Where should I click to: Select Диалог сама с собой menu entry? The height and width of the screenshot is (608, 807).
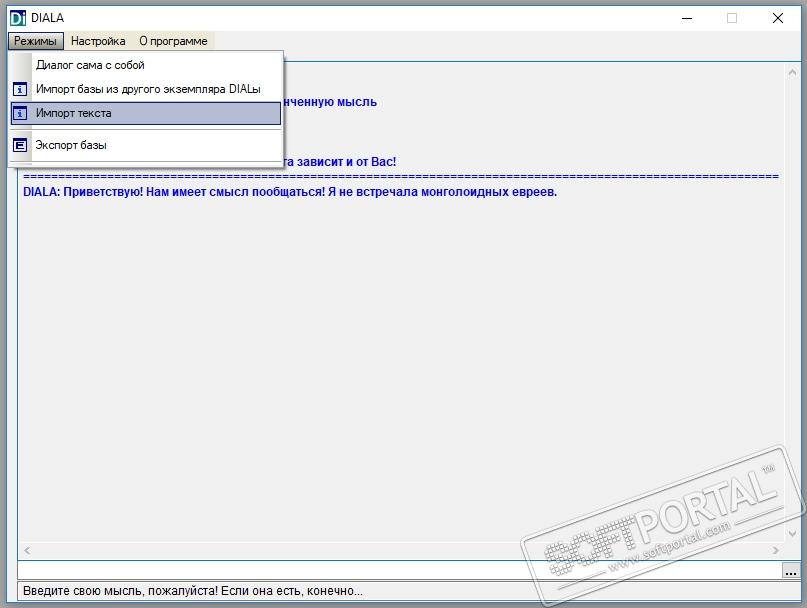pyautogui.click(x=146, y=65)
